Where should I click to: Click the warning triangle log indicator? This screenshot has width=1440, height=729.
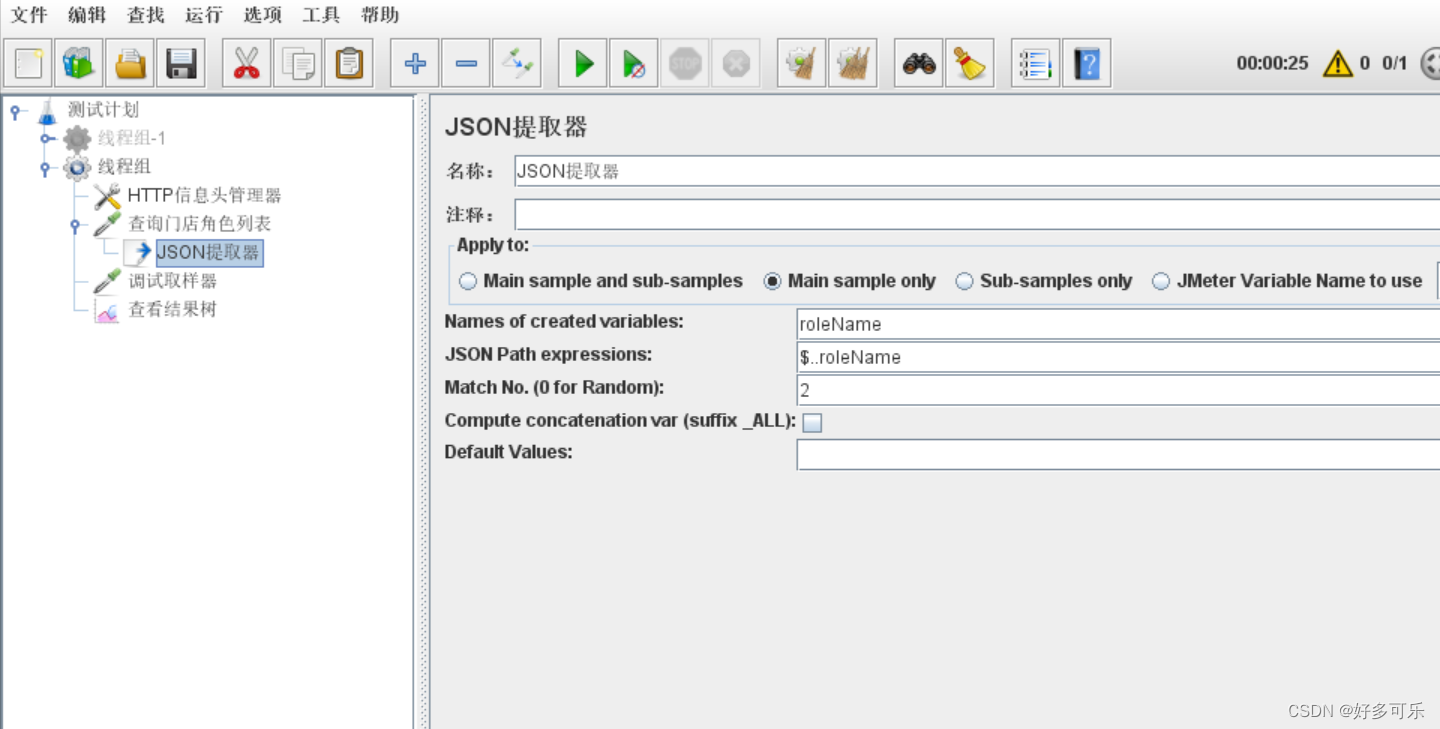point(1338,64)
